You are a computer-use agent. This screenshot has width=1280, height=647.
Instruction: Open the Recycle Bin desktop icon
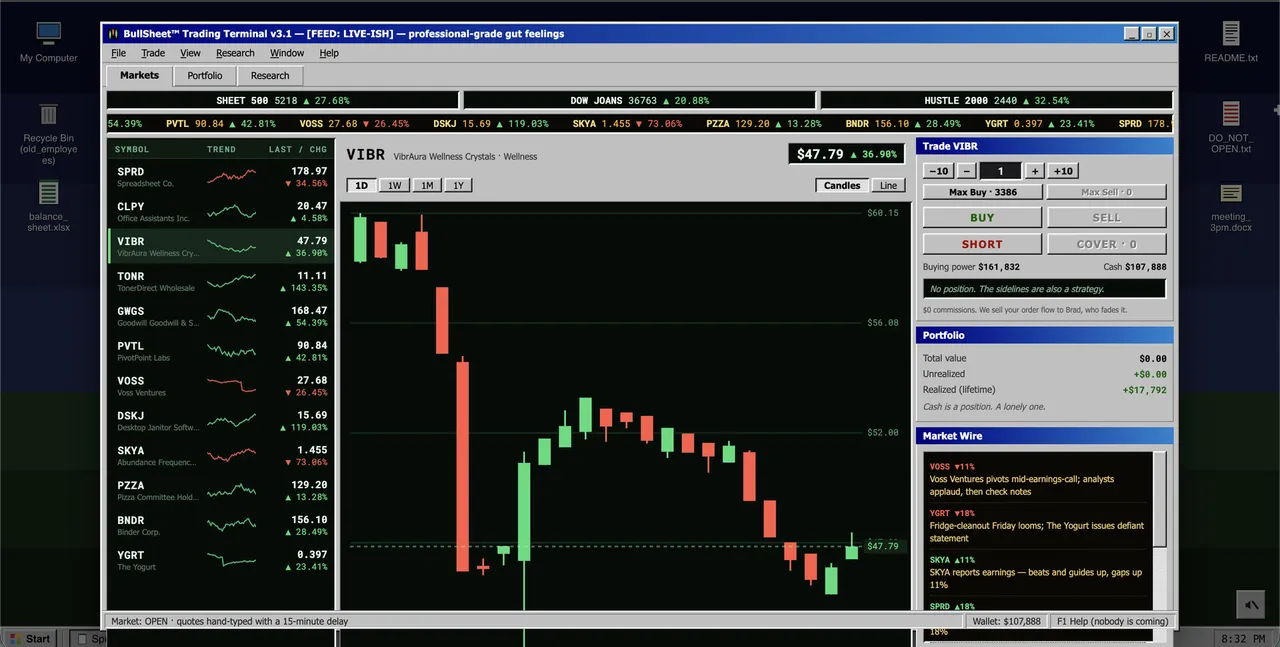(x=48, y=133)
